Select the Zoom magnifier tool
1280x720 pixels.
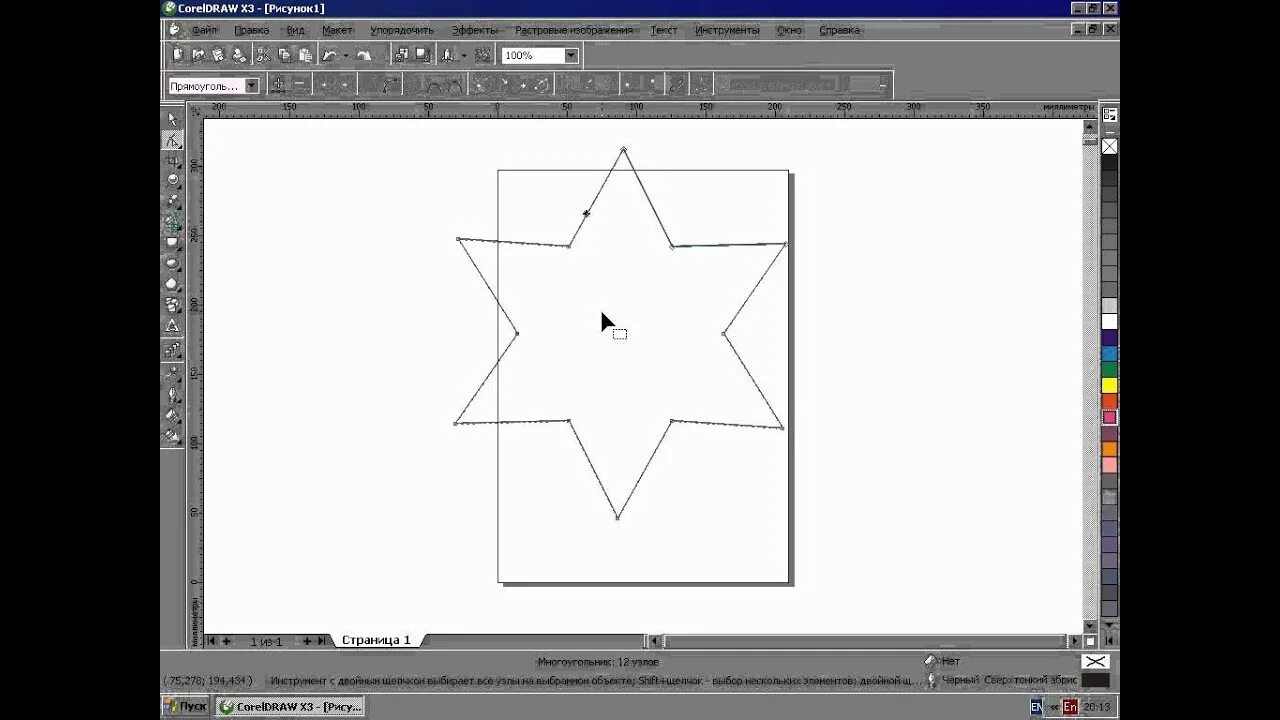tap(173, 181)
